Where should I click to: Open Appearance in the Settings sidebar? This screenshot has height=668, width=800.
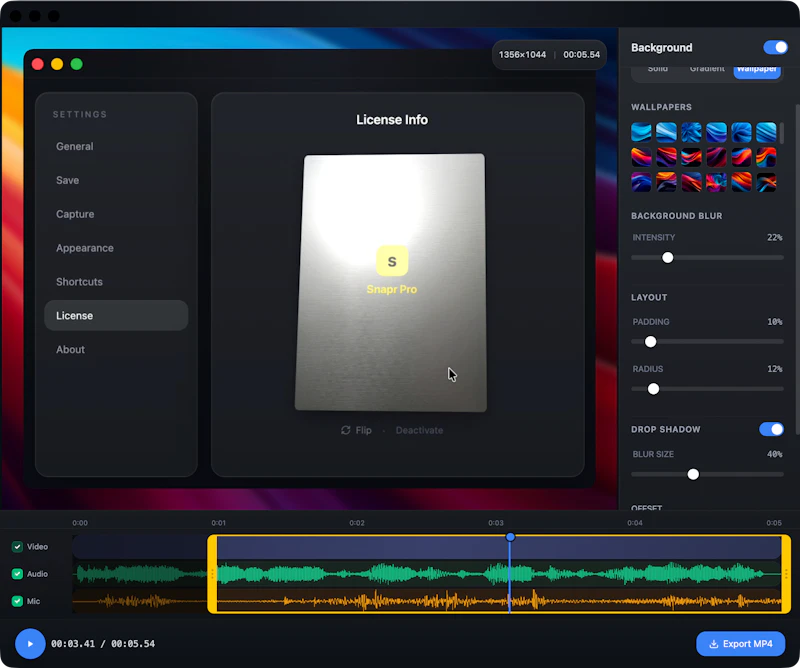(x=116, y=248)
